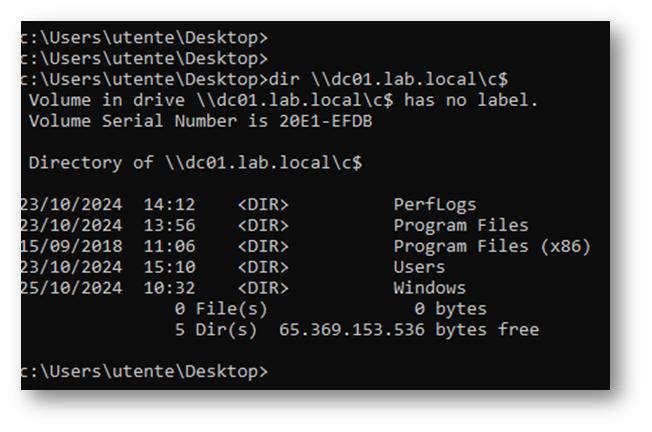Click the Program Files (x86) directory entry
The image size is (652, 432).
tap(491, 246)
